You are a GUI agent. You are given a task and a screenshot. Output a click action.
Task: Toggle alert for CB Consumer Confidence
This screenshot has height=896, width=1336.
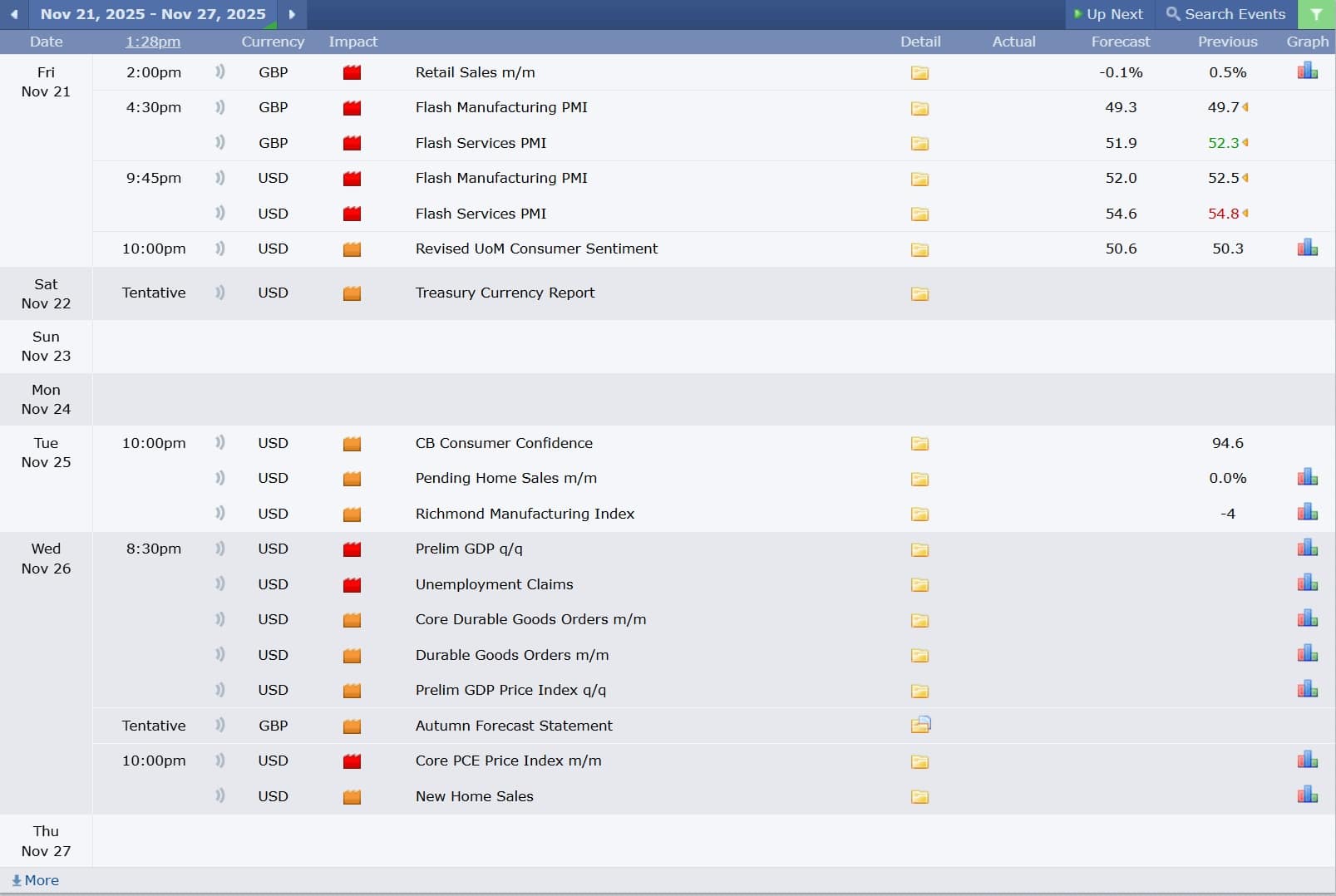[x=220, y=443]
